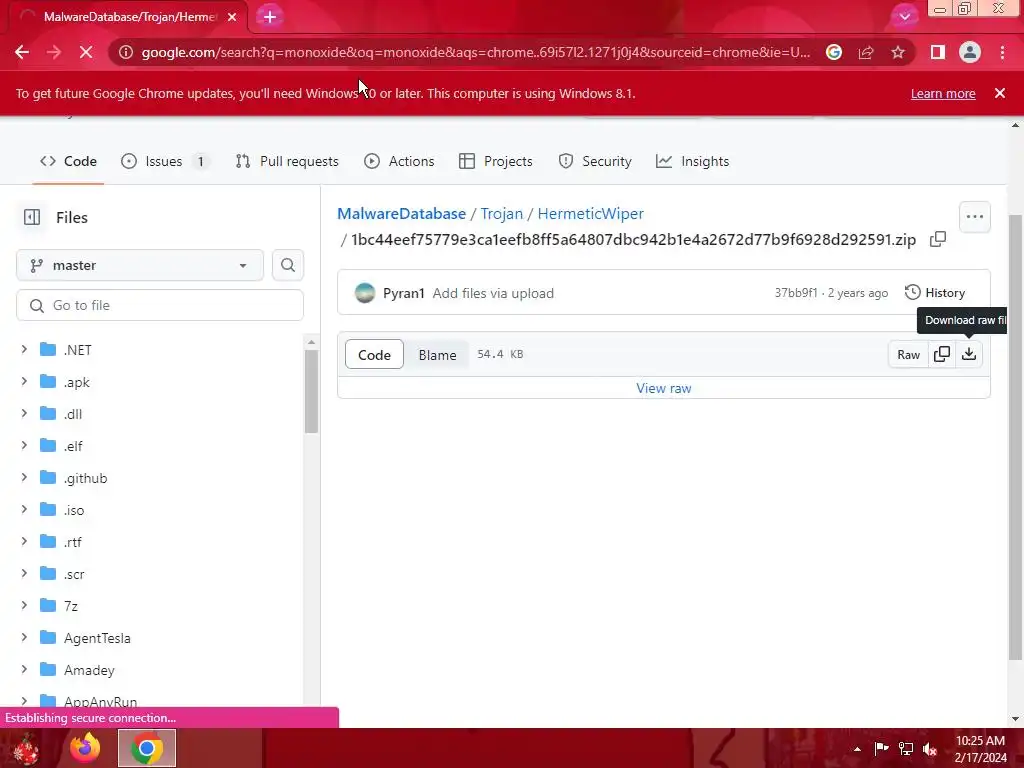Open the Issues tab
The image size is (1024, 768).
tap(165, 161)
